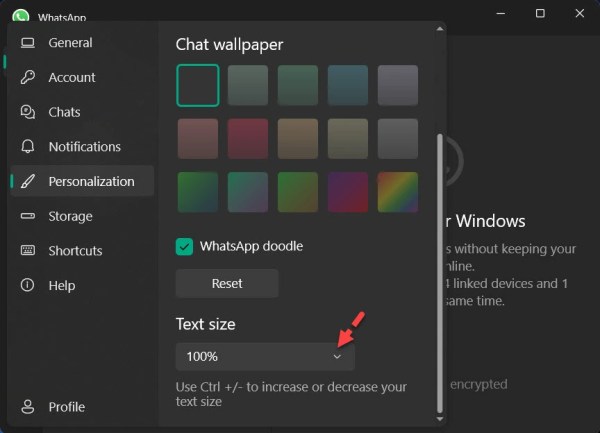Click the General laptop icon
Viewport: 600px width, 433px height.
[x=28, y=43]
